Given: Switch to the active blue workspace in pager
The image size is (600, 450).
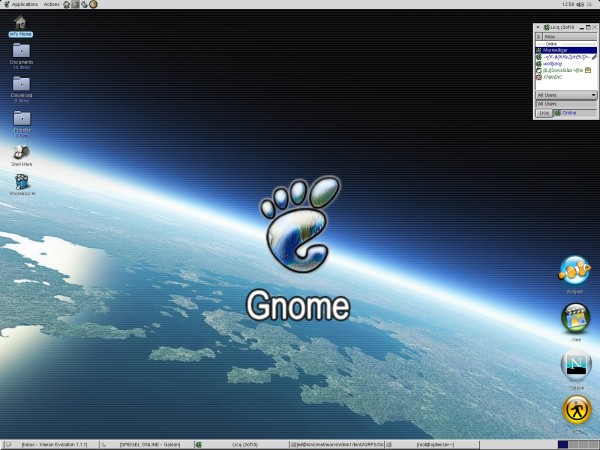Looking at the screenshot, I should click(x=563, y=445).
